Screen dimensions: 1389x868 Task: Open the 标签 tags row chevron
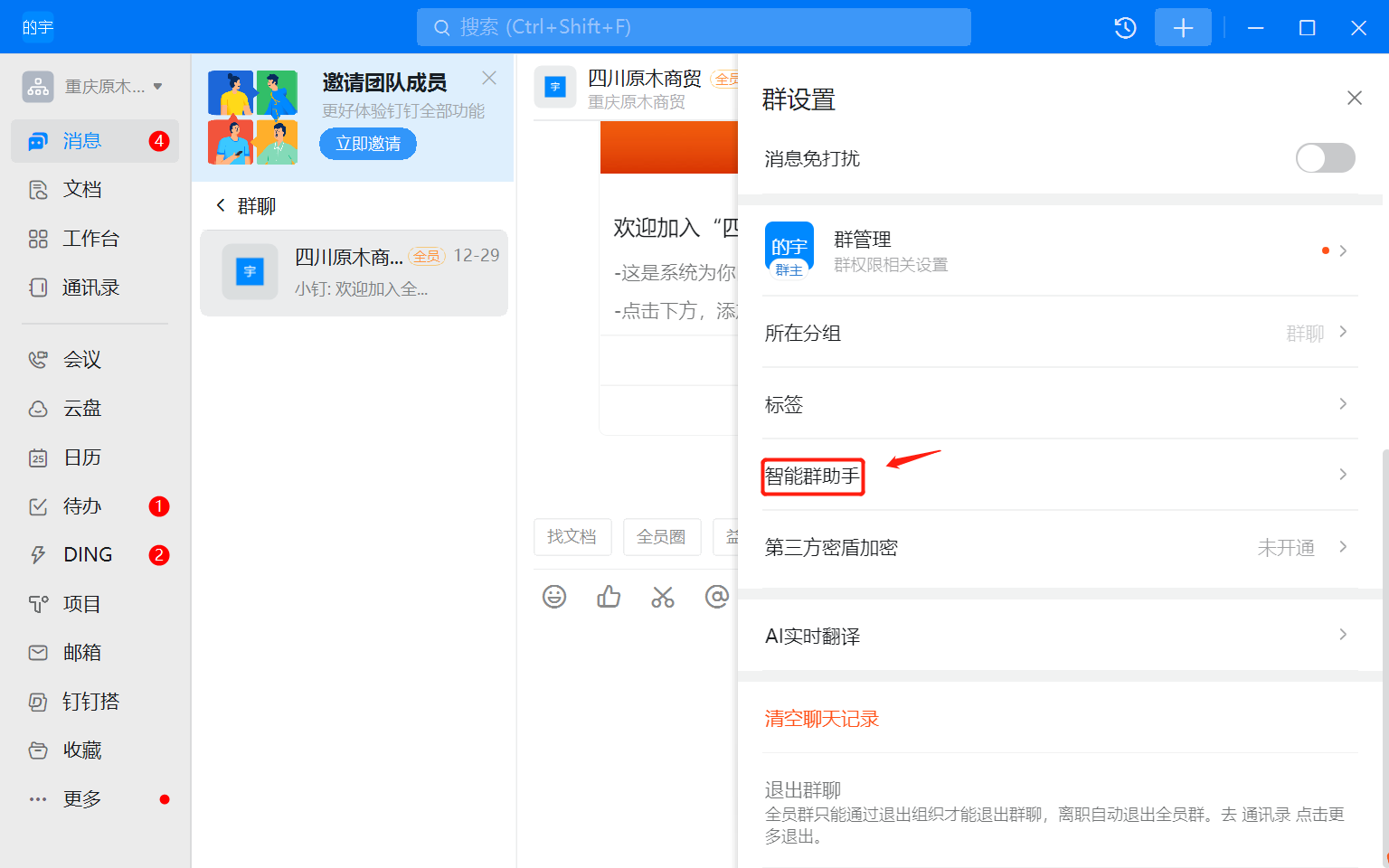1343,403
